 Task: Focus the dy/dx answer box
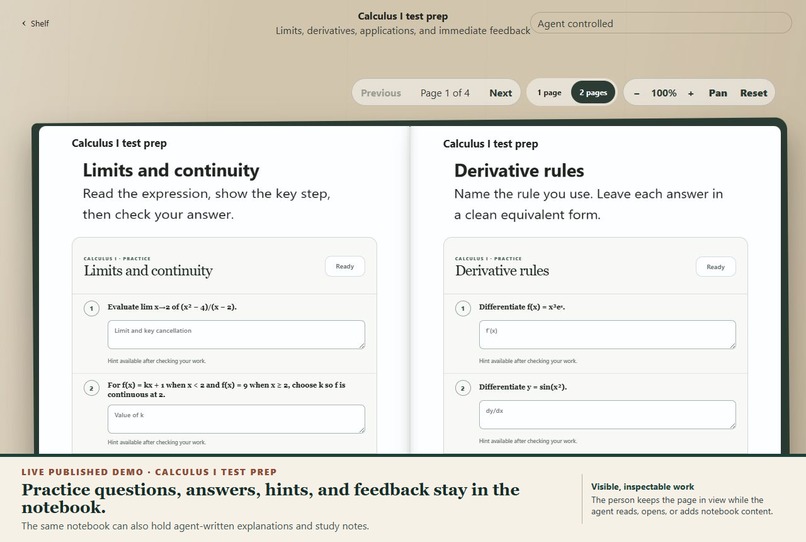pyautogui.click(x=607, y=414)
